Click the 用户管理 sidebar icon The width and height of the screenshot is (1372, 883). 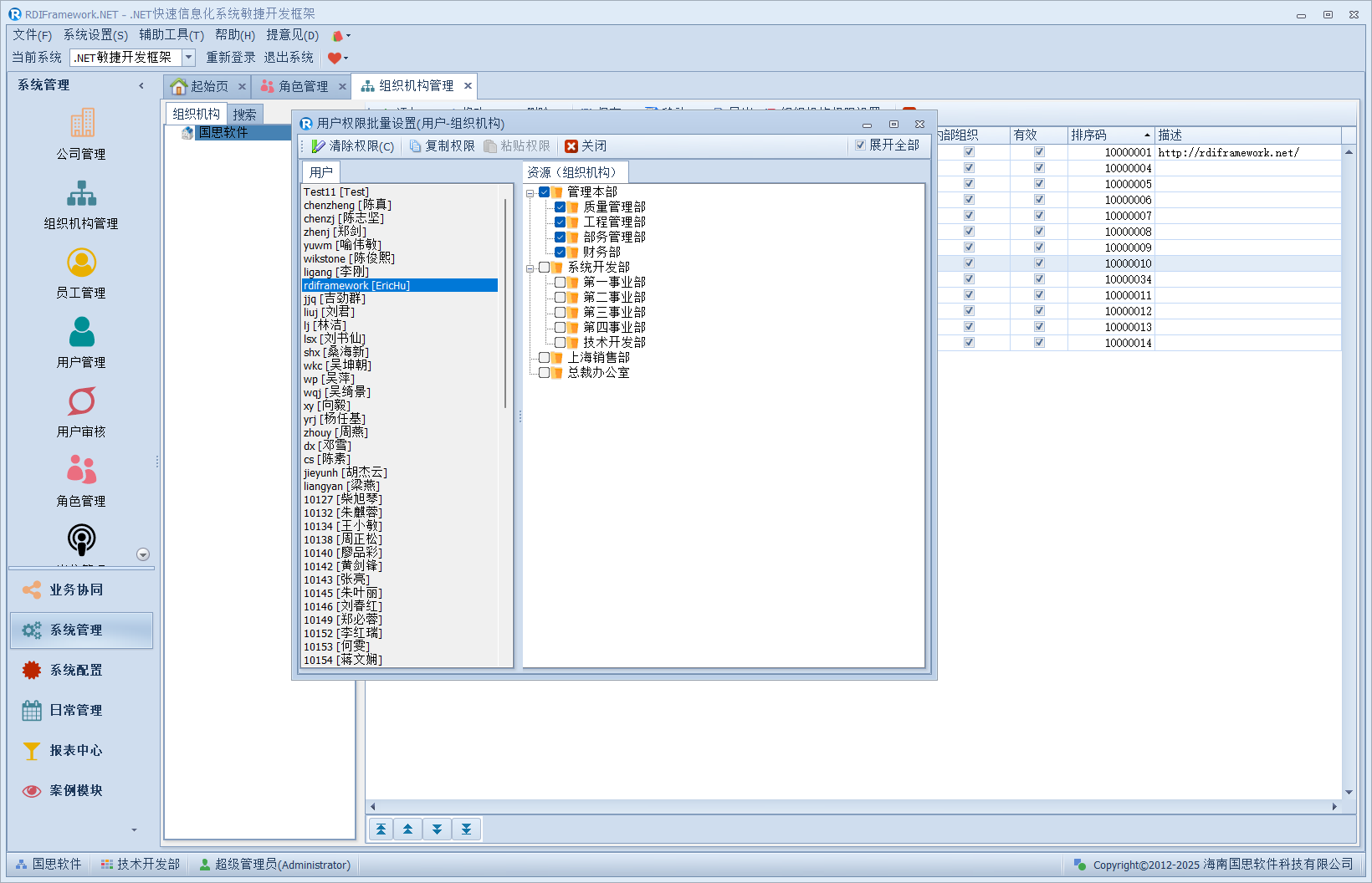81,333
